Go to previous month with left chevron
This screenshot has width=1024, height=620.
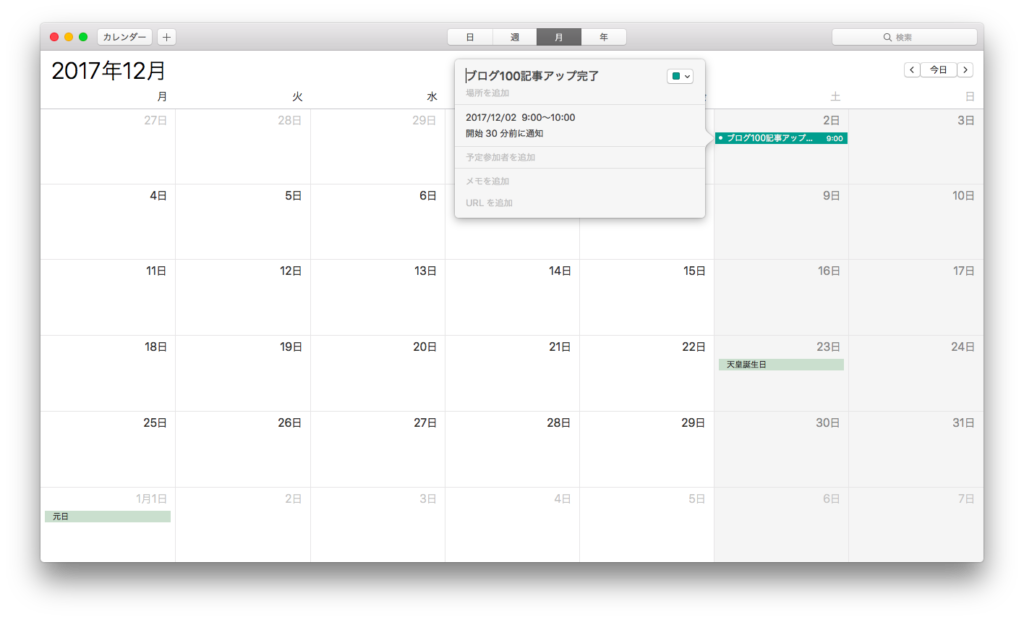click(912, 70)
